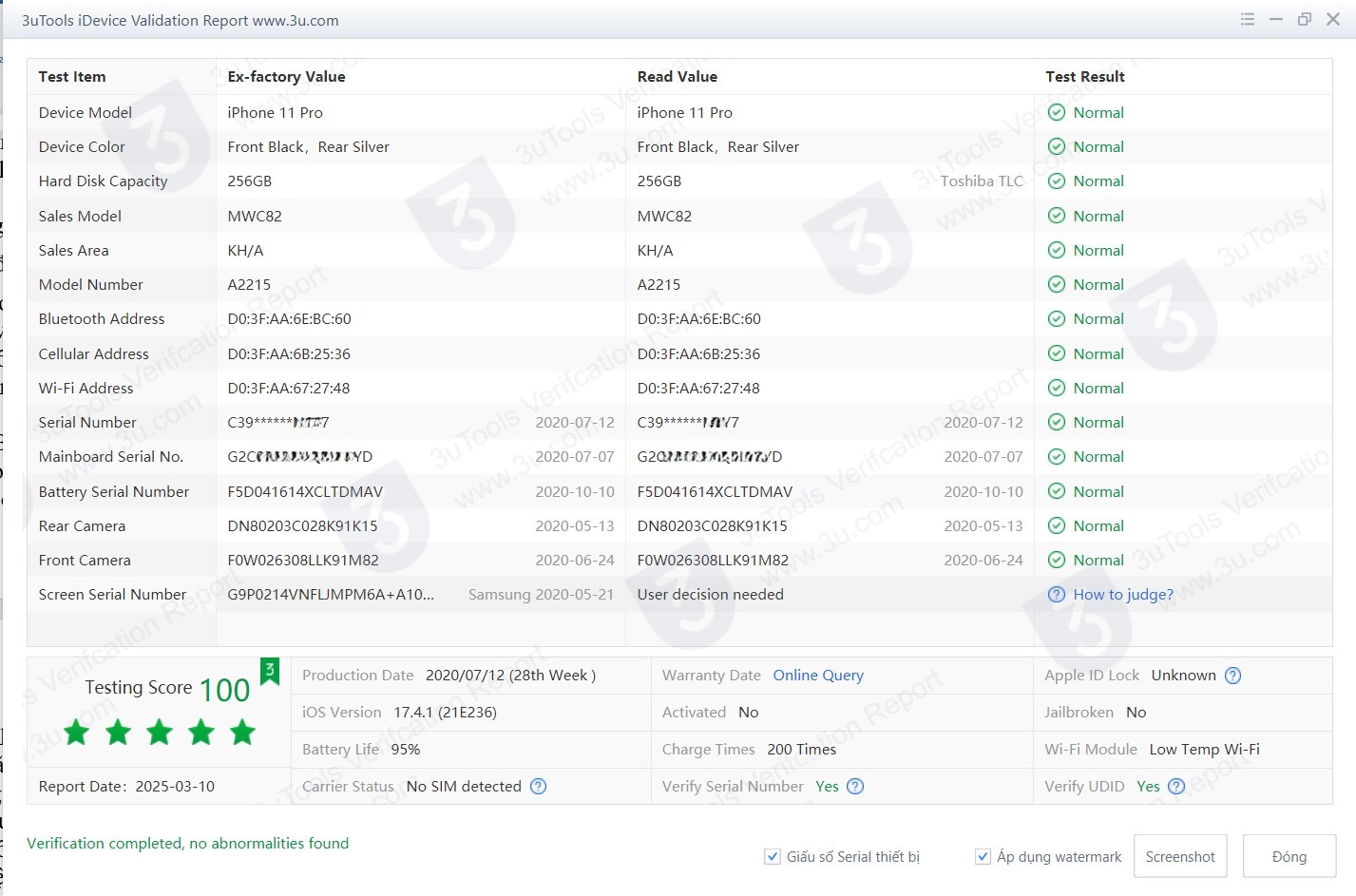1356x896 pixels.
Task: Select the Screen Serial Number row
Action: (x=112, y=595)
